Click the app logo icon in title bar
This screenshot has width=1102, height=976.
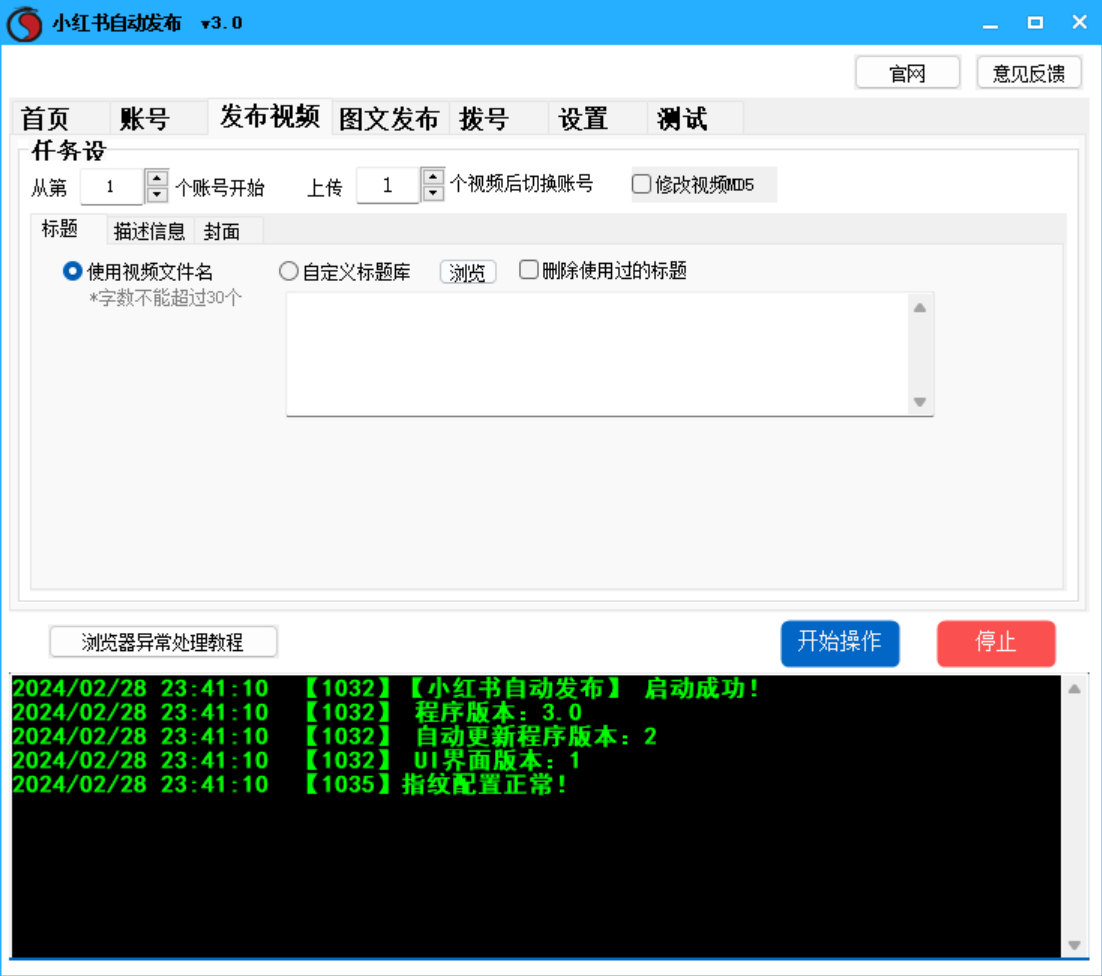pos(24,23)
